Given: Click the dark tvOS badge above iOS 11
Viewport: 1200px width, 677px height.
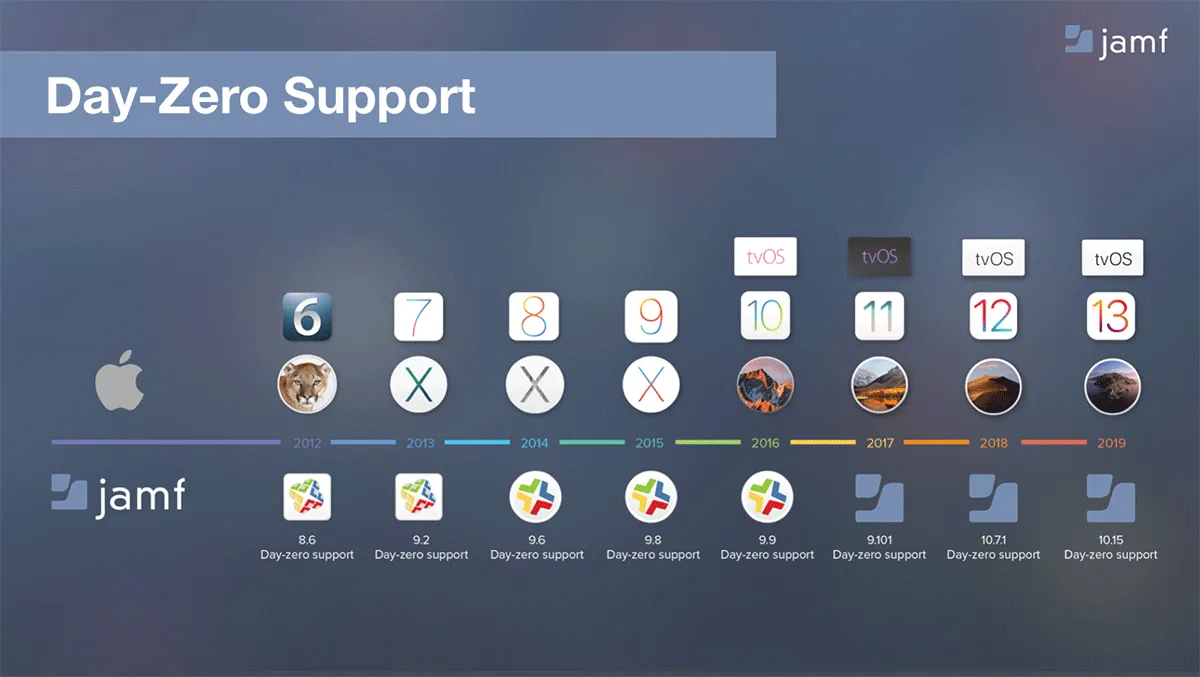Looking at the screenshot, I should [x=880, y=257].
